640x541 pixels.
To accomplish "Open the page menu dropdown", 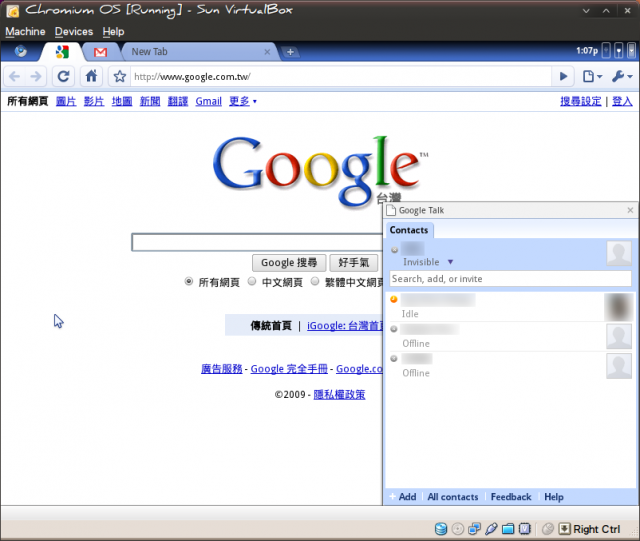I will [592, 76].
